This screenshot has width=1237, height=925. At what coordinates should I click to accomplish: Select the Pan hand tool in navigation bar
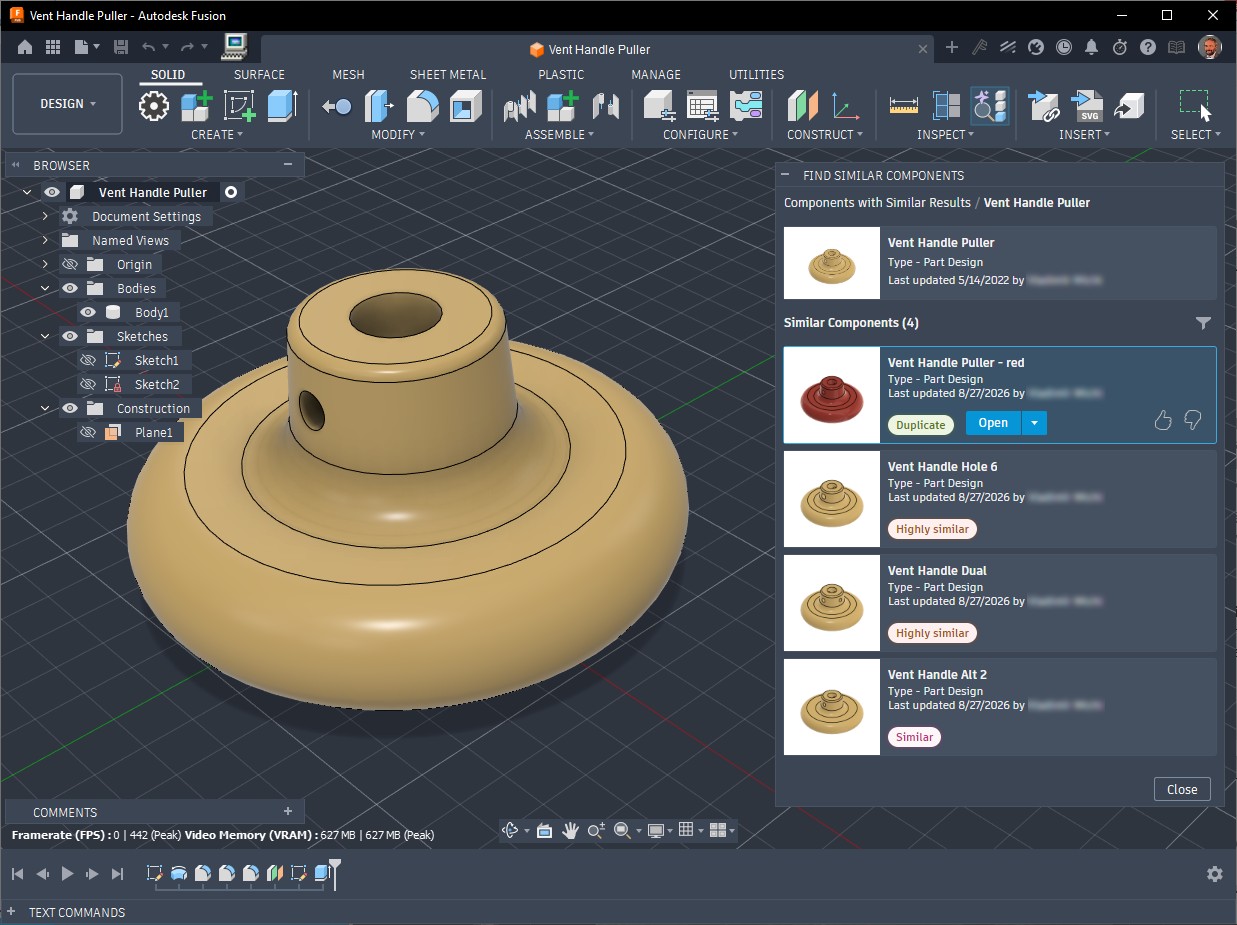pos(571,830)
